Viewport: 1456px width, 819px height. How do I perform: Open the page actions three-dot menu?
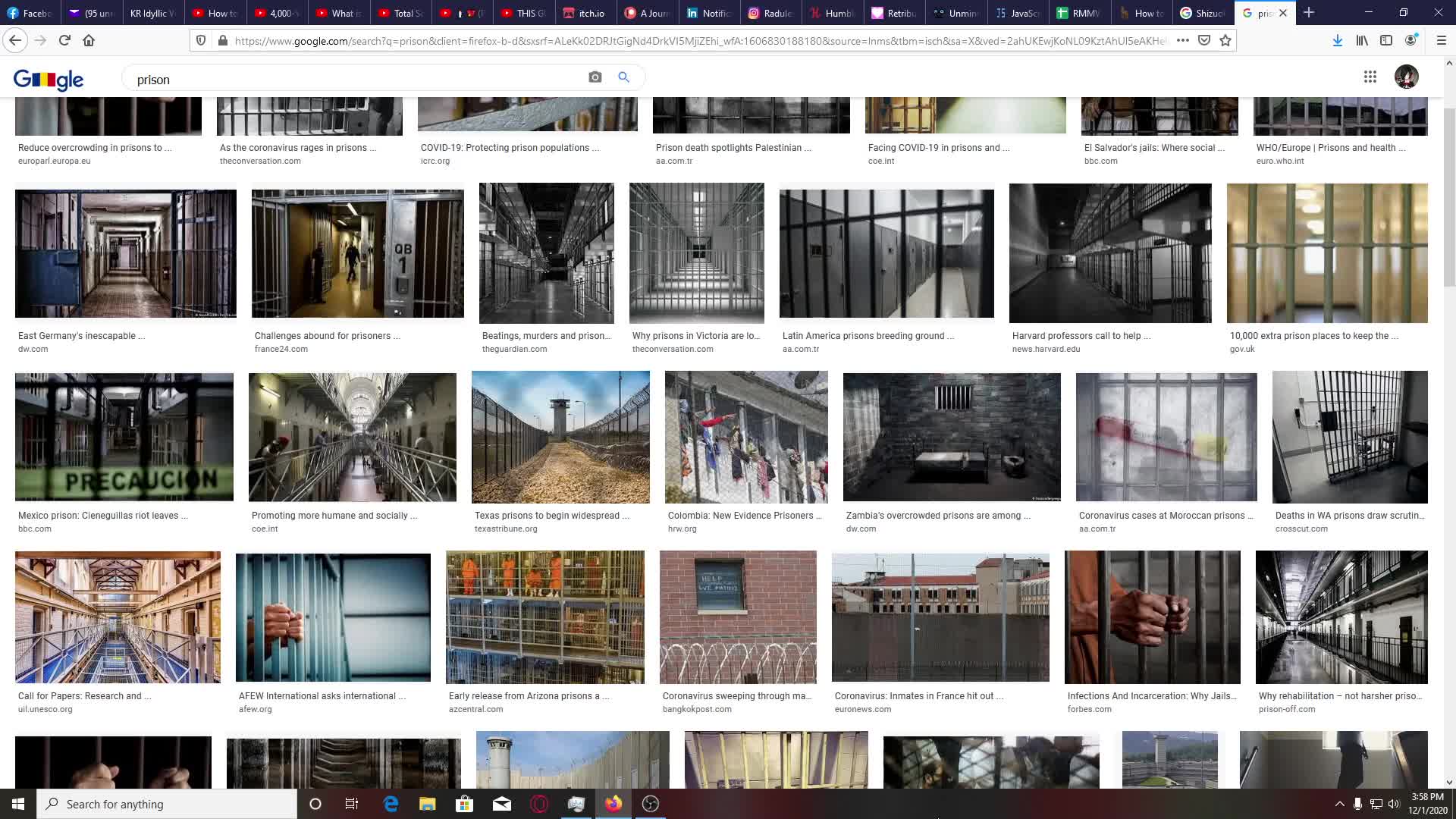click(1182, 41)
